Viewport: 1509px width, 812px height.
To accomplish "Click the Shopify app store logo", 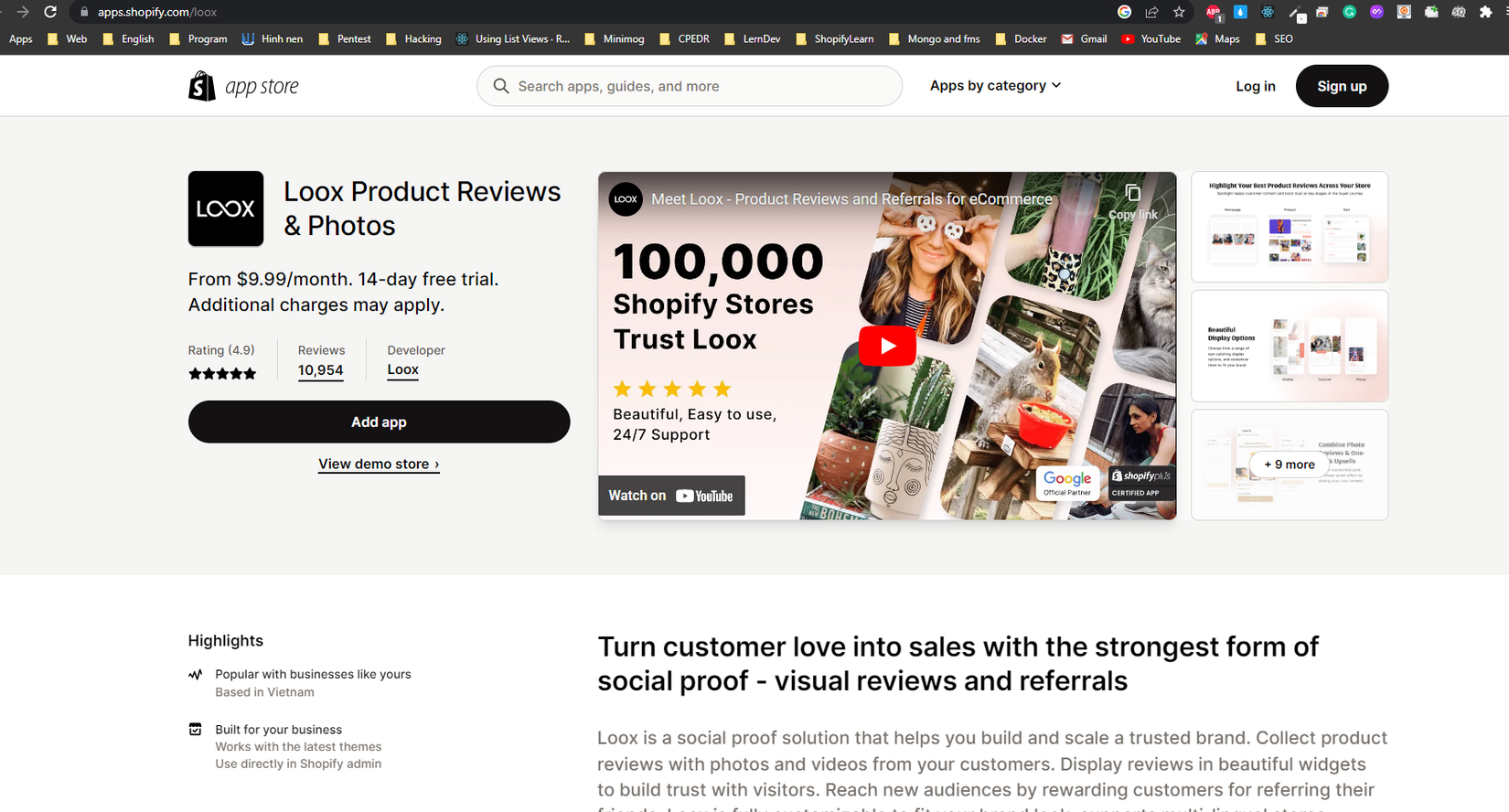I will [243, 86].
